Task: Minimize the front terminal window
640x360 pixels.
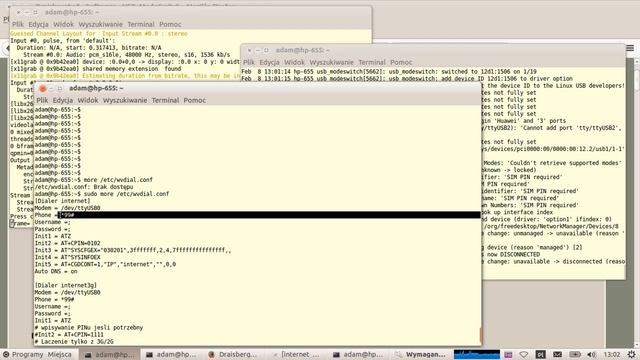Action: coord(51,88)
